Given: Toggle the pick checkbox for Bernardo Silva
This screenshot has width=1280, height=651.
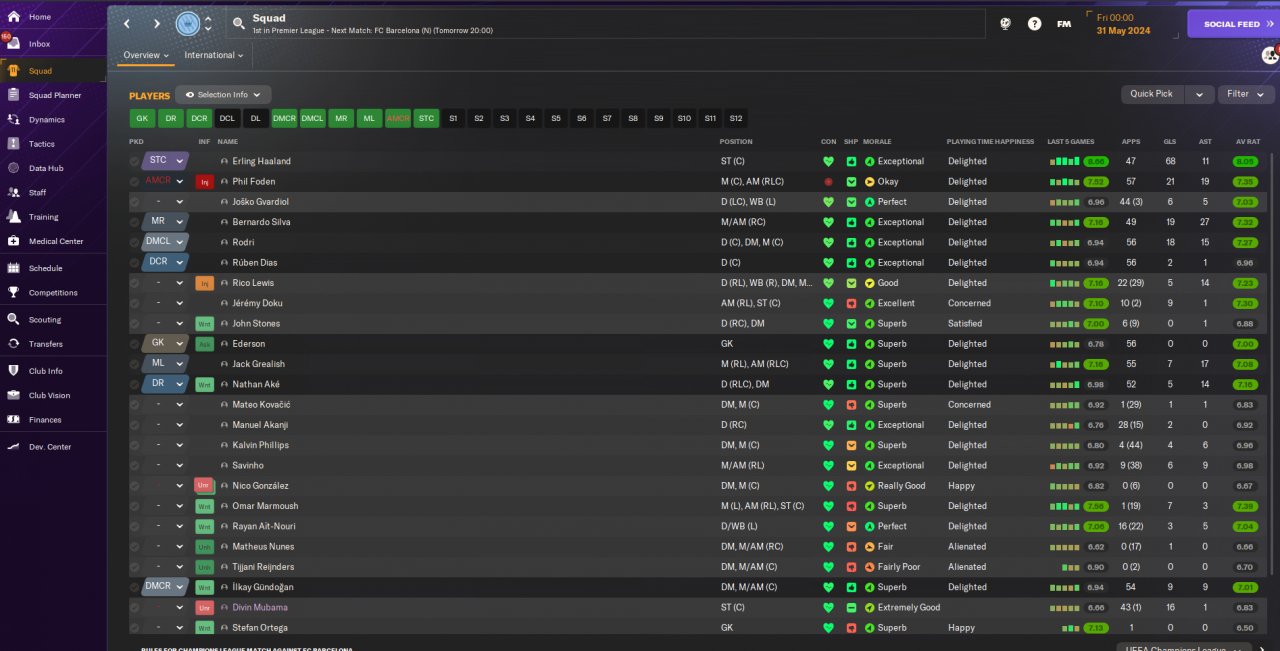Looking at the screenshot, I should [135, 222].
